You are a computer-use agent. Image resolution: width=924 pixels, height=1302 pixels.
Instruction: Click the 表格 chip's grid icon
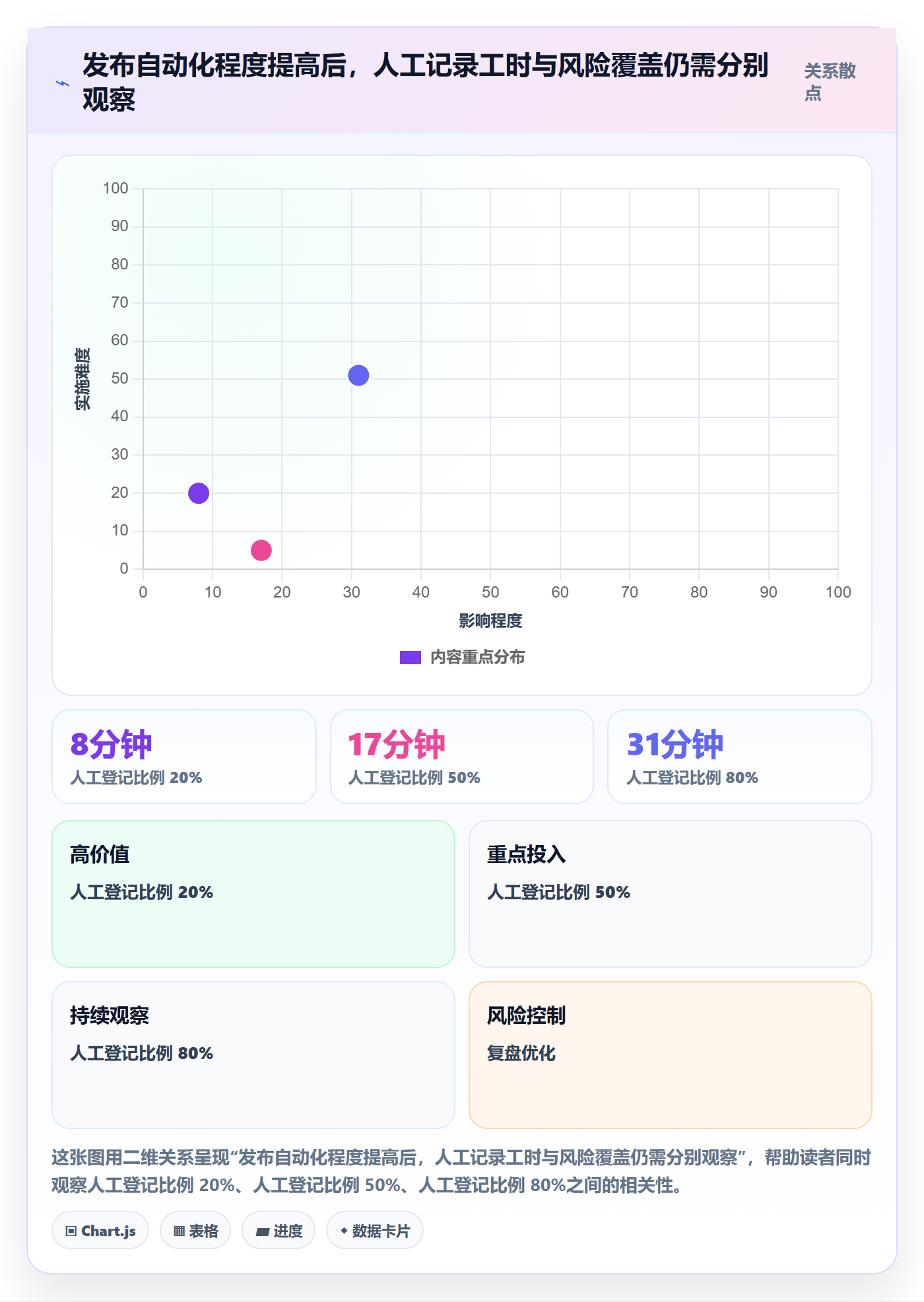point(180,1231)
